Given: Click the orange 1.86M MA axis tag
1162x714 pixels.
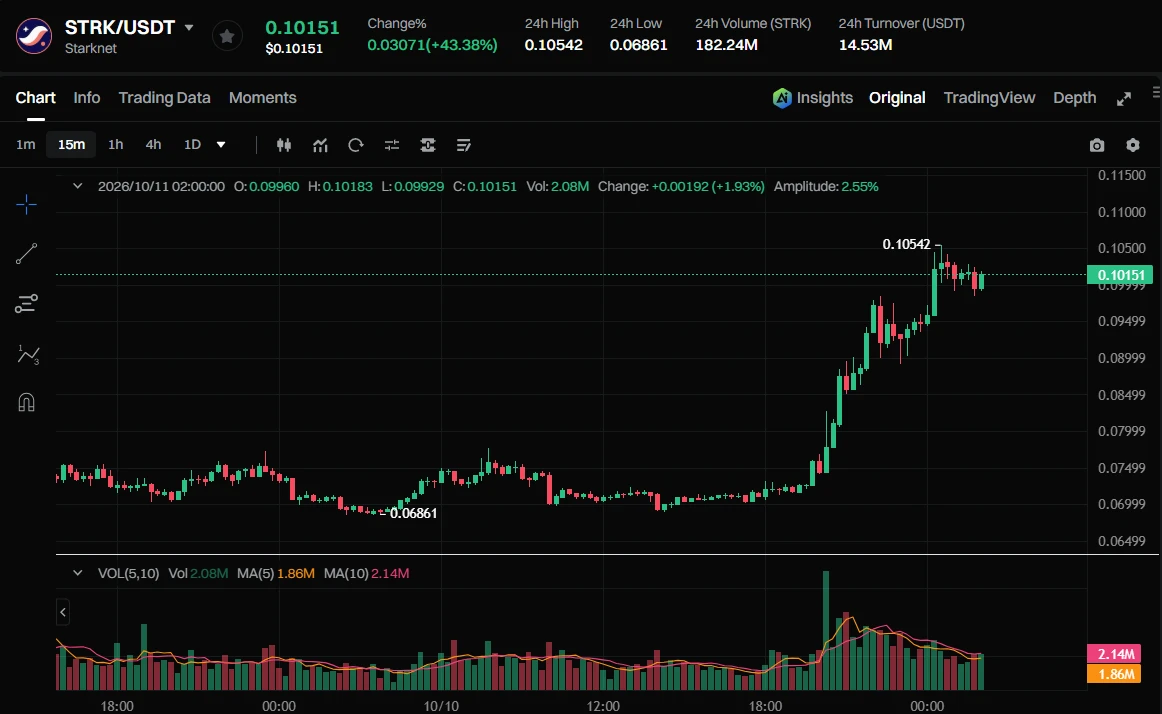Looking at the screenshot, I should pos(1114,674).
